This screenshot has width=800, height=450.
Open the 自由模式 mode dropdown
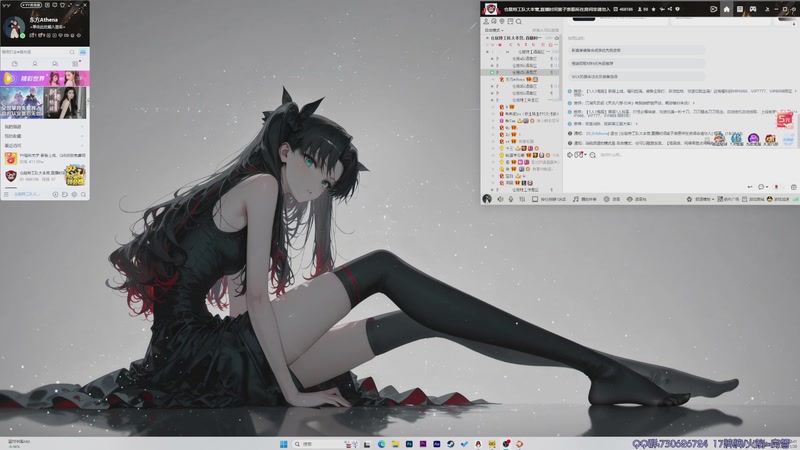pos(494,30)
